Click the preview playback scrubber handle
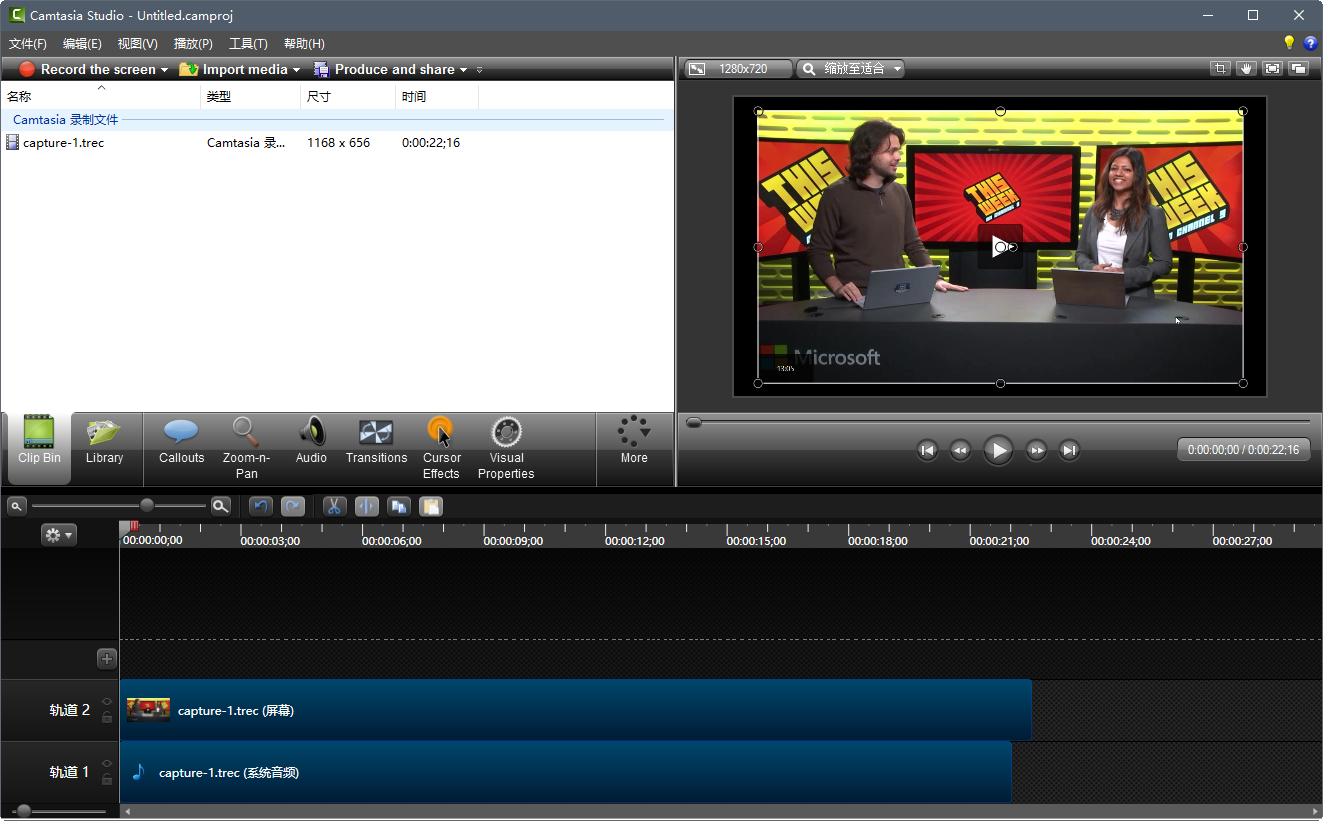 694,422
